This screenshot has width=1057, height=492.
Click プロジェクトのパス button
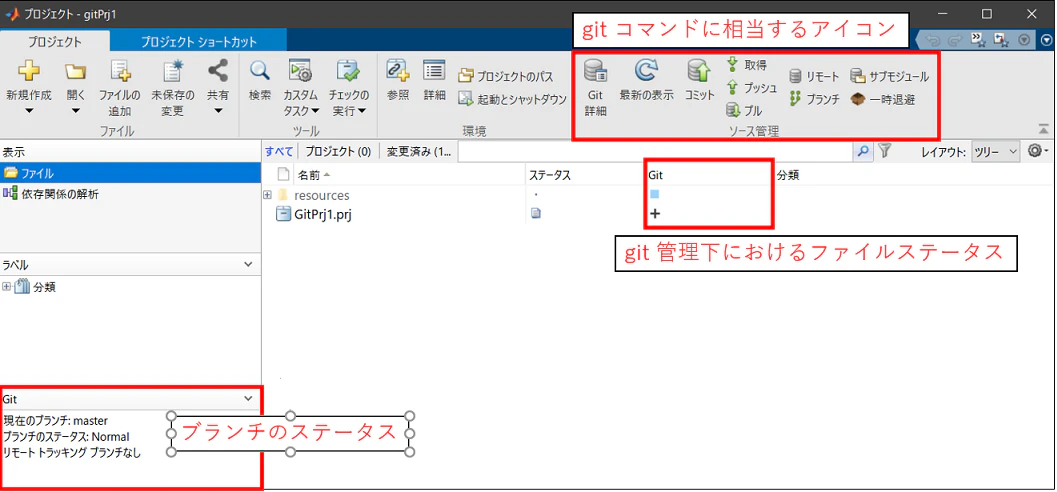(506, 76)
